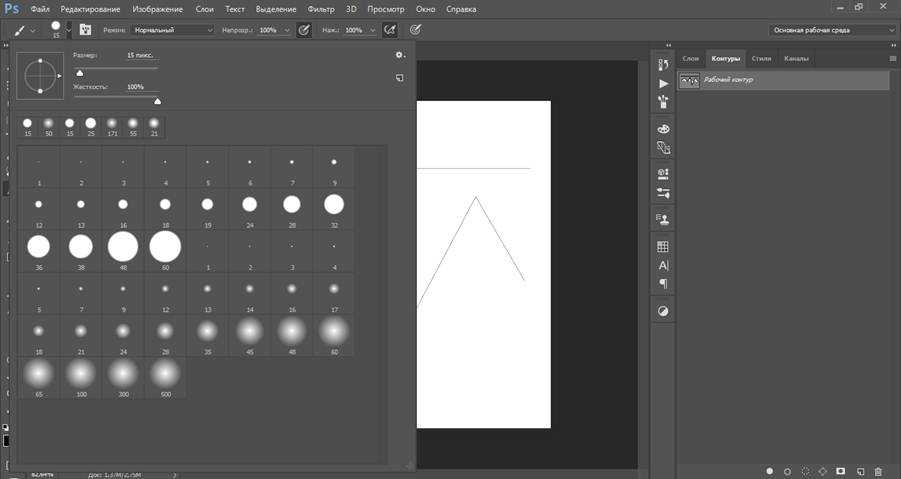Toggle the brush settings panel button
This screenshot has width=901, height=479.
point(85,30)
